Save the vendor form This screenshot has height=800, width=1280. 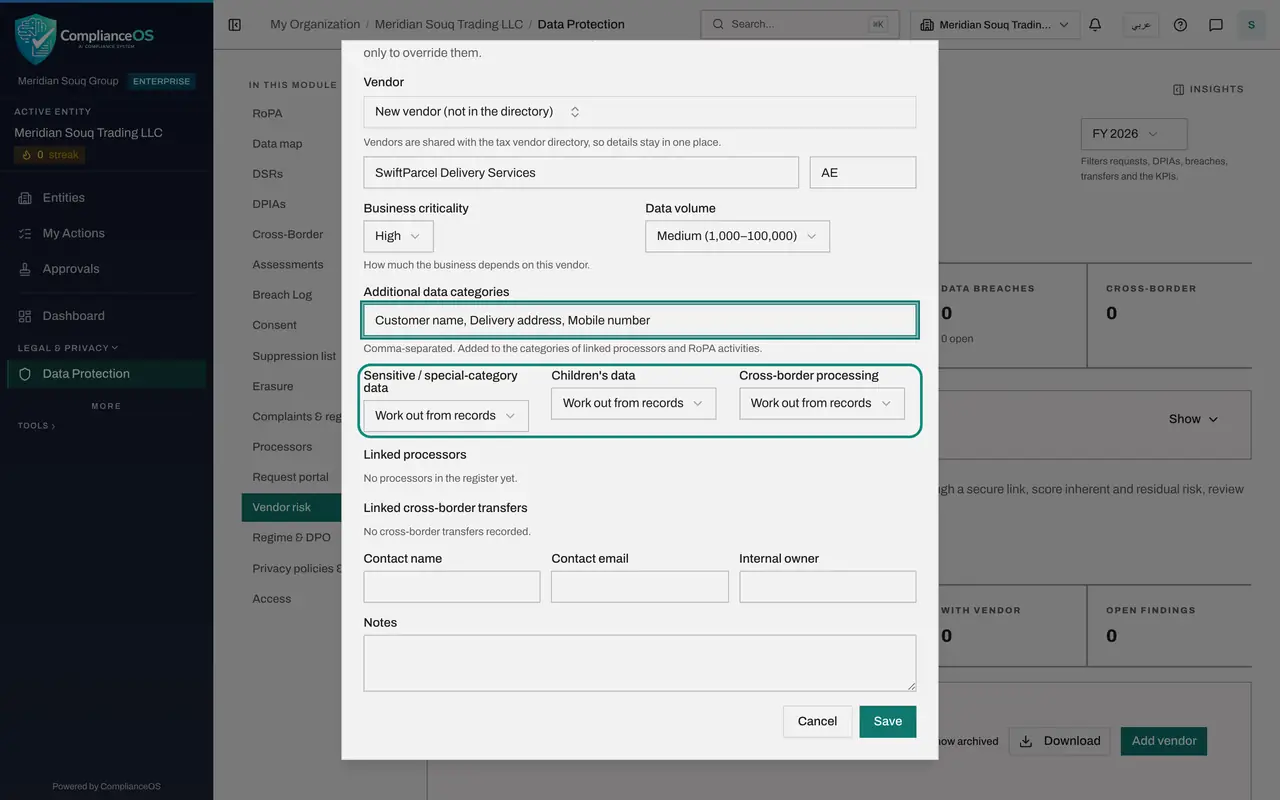click(x=888, y=721)
